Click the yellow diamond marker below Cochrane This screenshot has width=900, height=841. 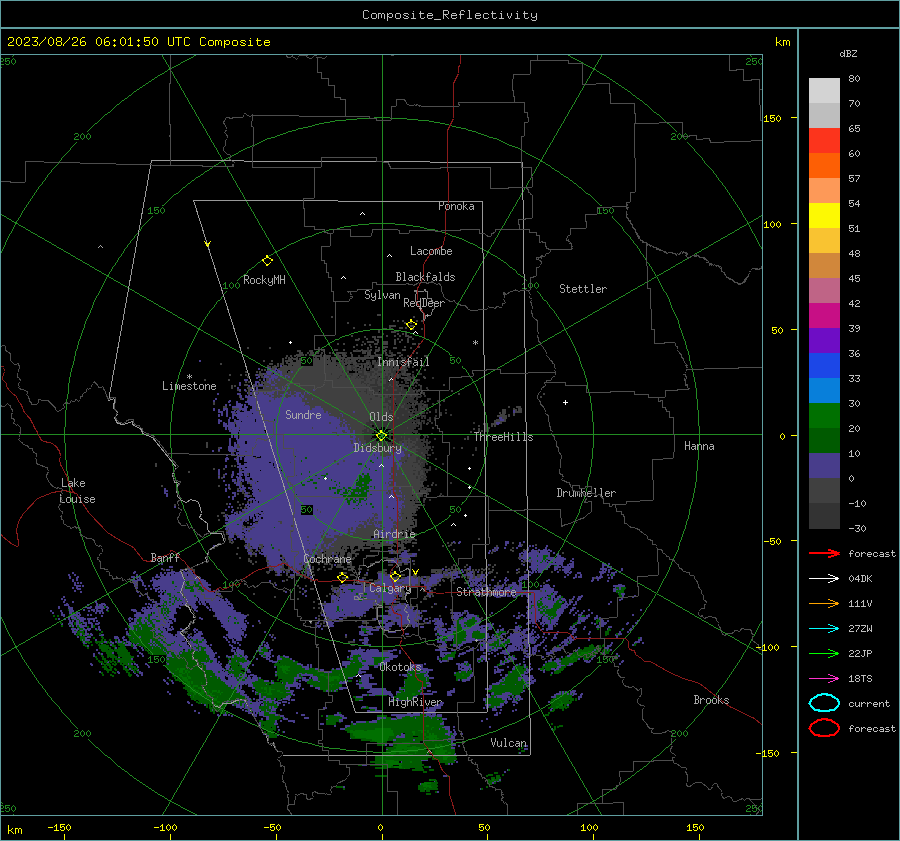click(x=343, y=577)
